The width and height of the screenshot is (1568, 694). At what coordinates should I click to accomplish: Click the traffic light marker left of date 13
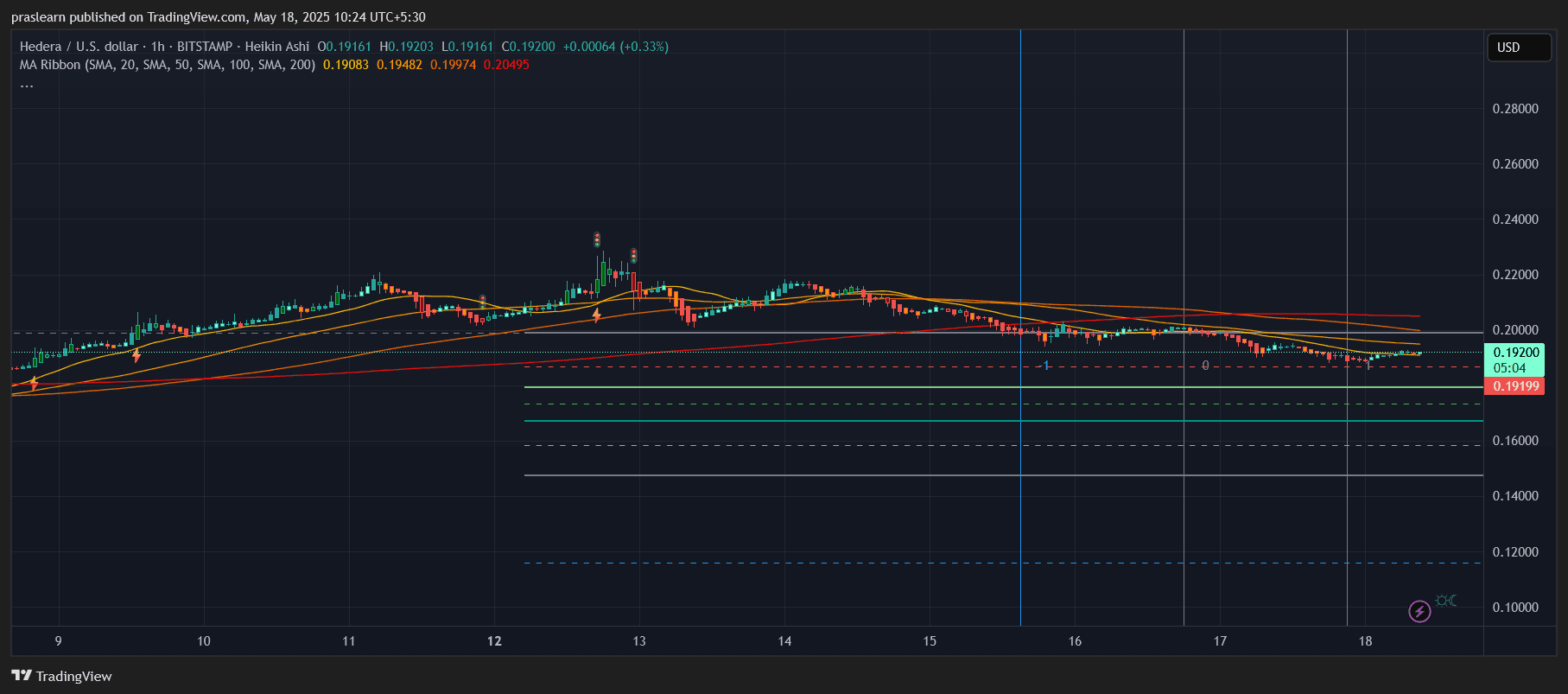633,256
